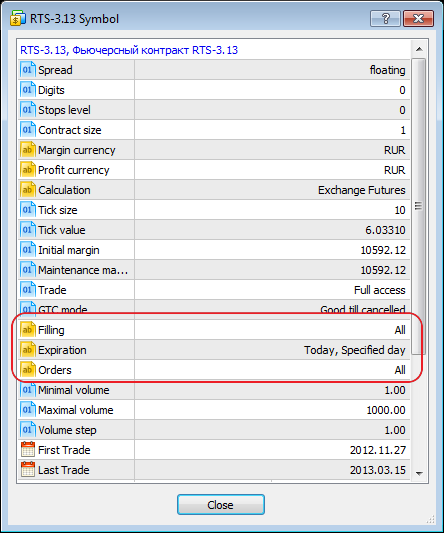Select the First Trade date '2012.11.27'
The height and width of the screenshot is (533, 444).
point(378,450)
